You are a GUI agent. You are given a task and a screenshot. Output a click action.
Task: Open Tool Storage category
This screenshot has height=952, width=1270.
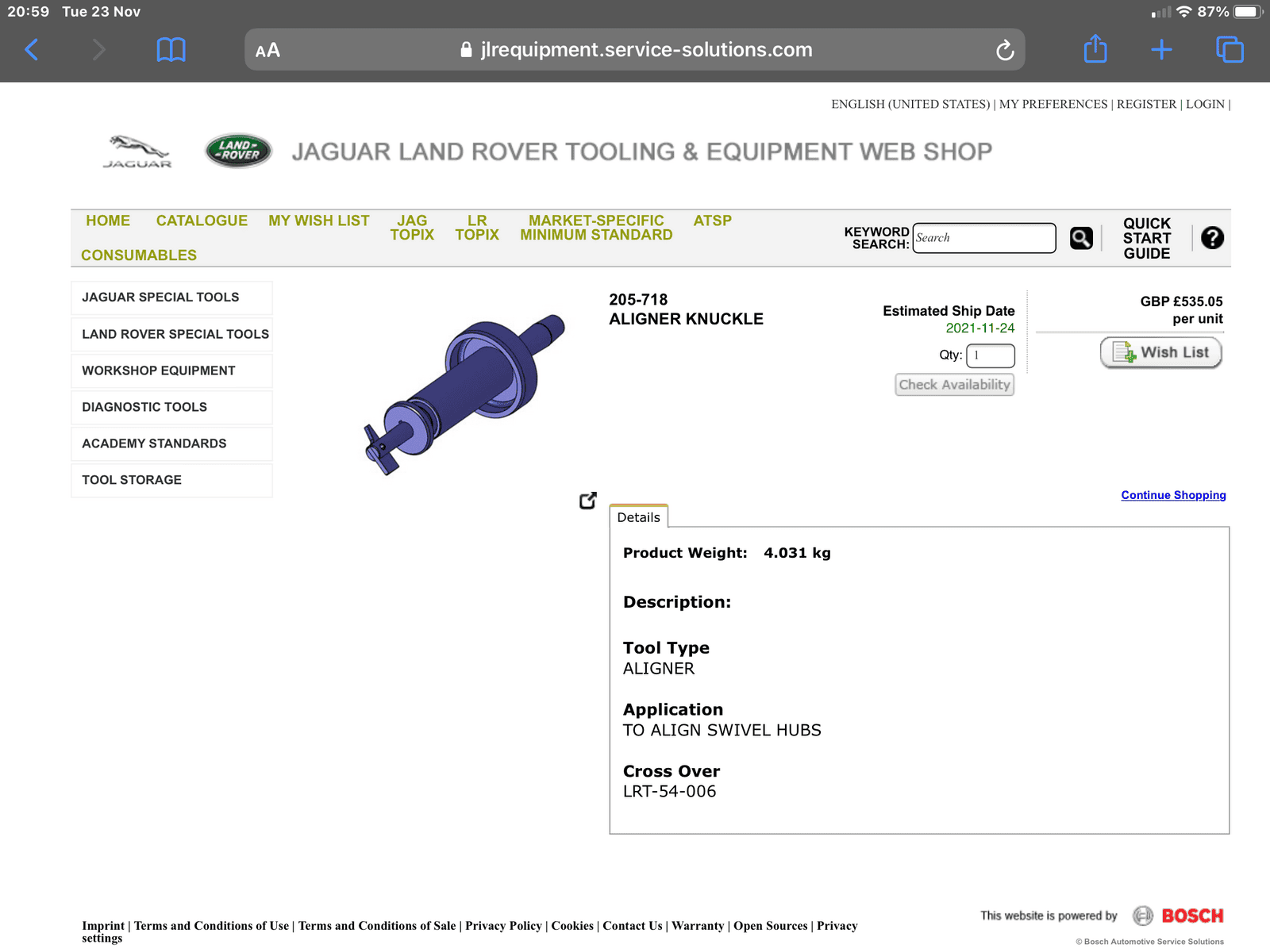coord(171,480)
